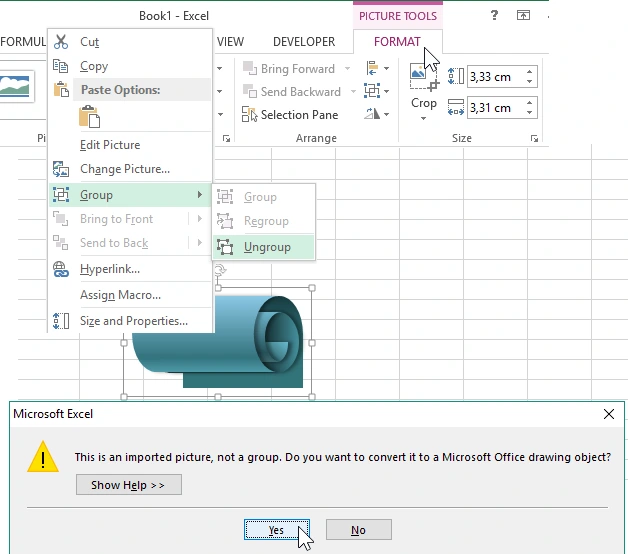Select Cut from the context menu

click(x=89, y=42)
